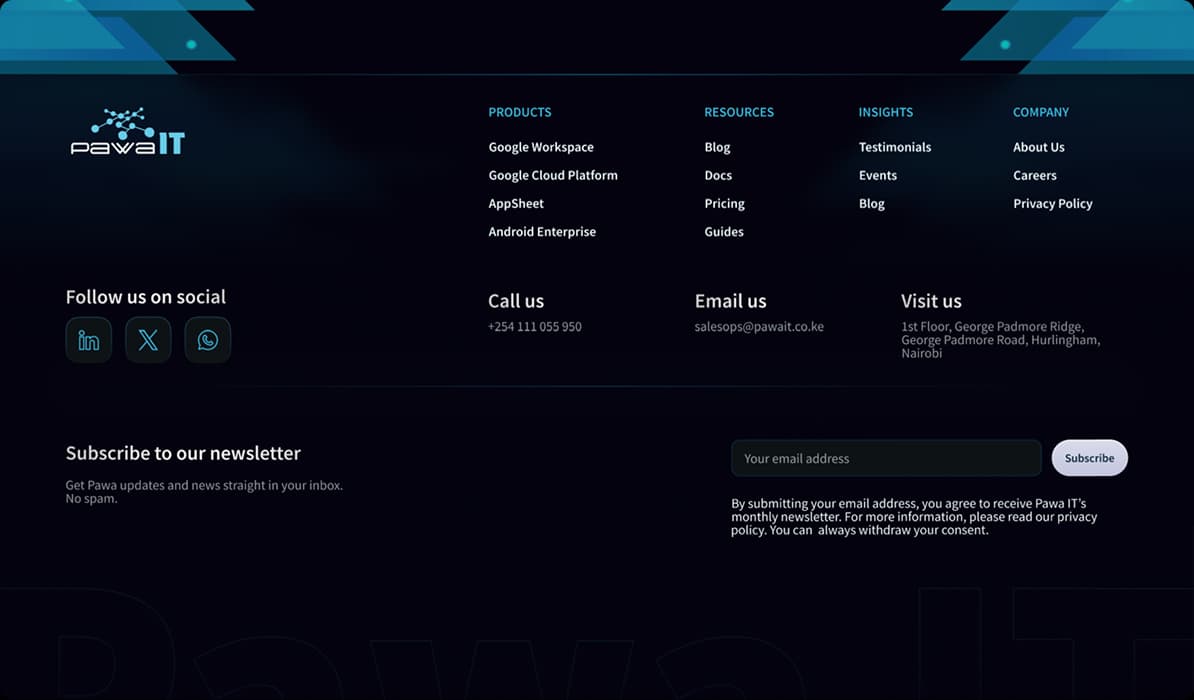Click the Subscribe button
The height and width of the screenshot is (700, 1194).
(x=1089, y=457)
